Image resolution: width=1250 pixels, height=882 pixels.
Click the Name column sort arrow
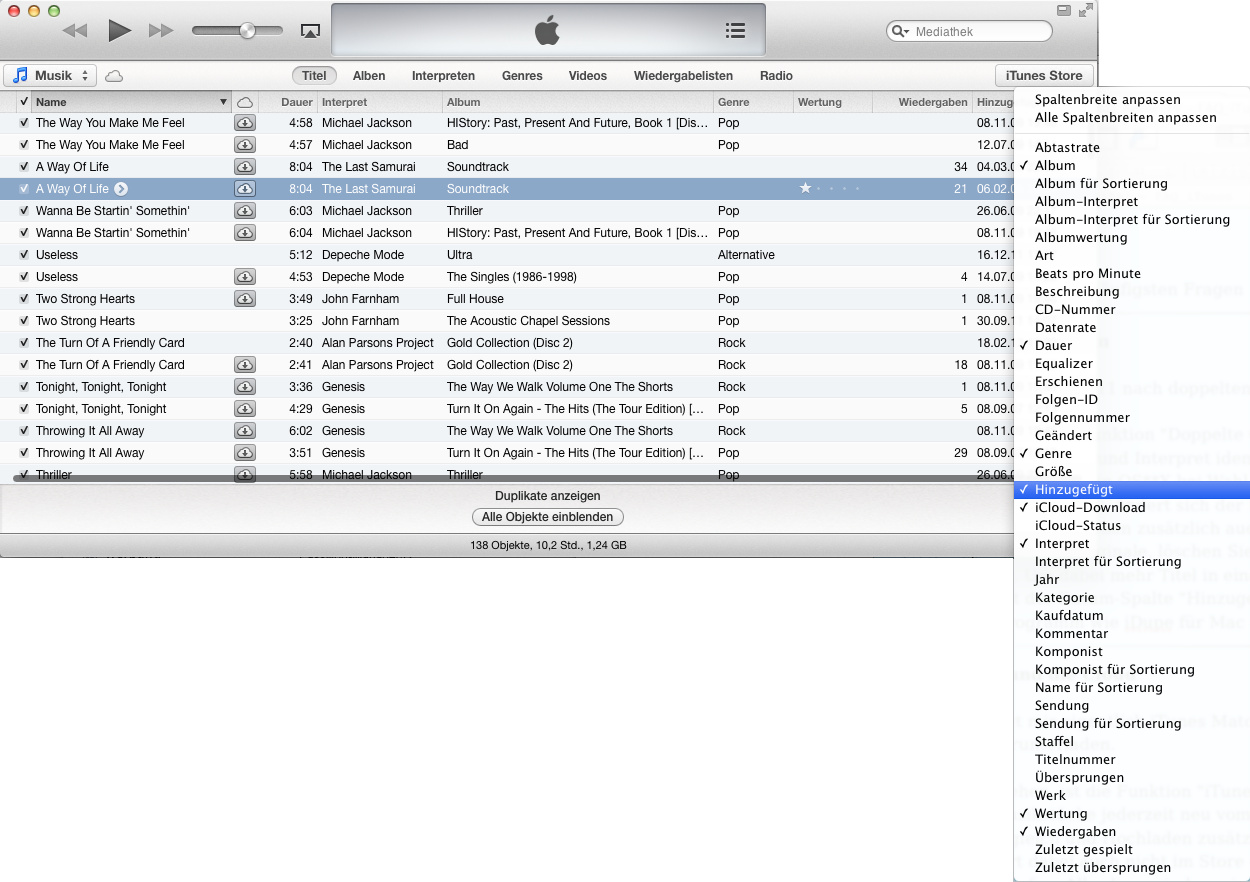[223, 102]
